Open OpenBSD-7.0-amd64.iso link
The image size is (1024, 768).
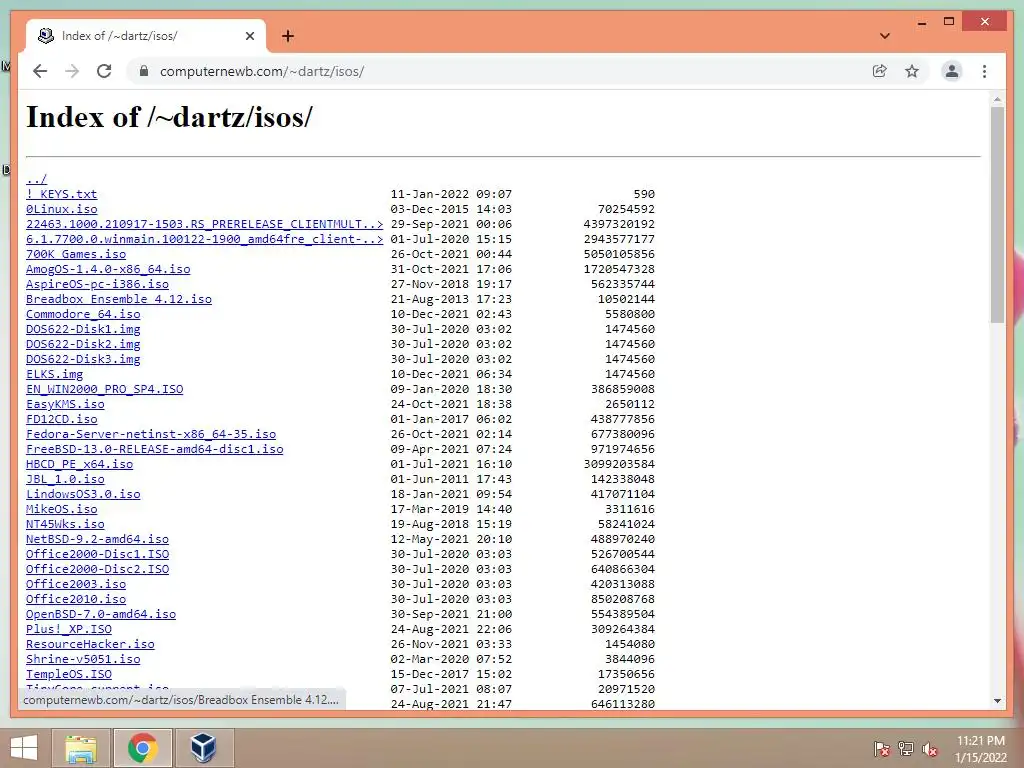pyautogui.click(x=101, y=615)
